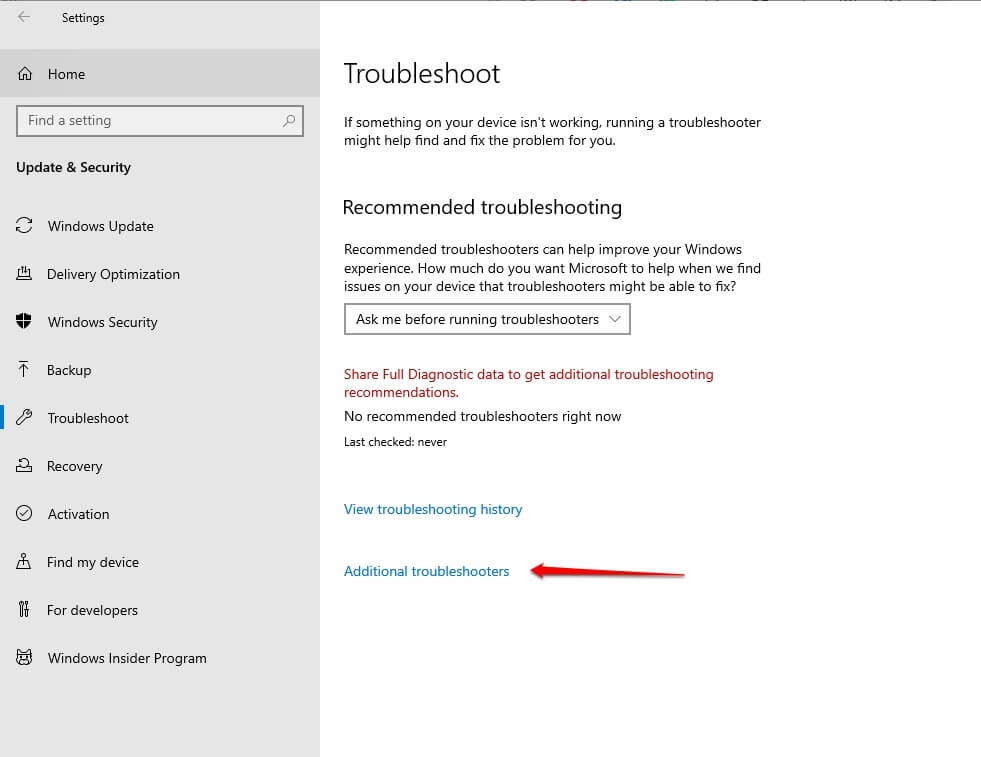This screenshot has width=981, height=757.
Task: Switch to the Troubleshoot page in sidebar
Action: point(89,418)
